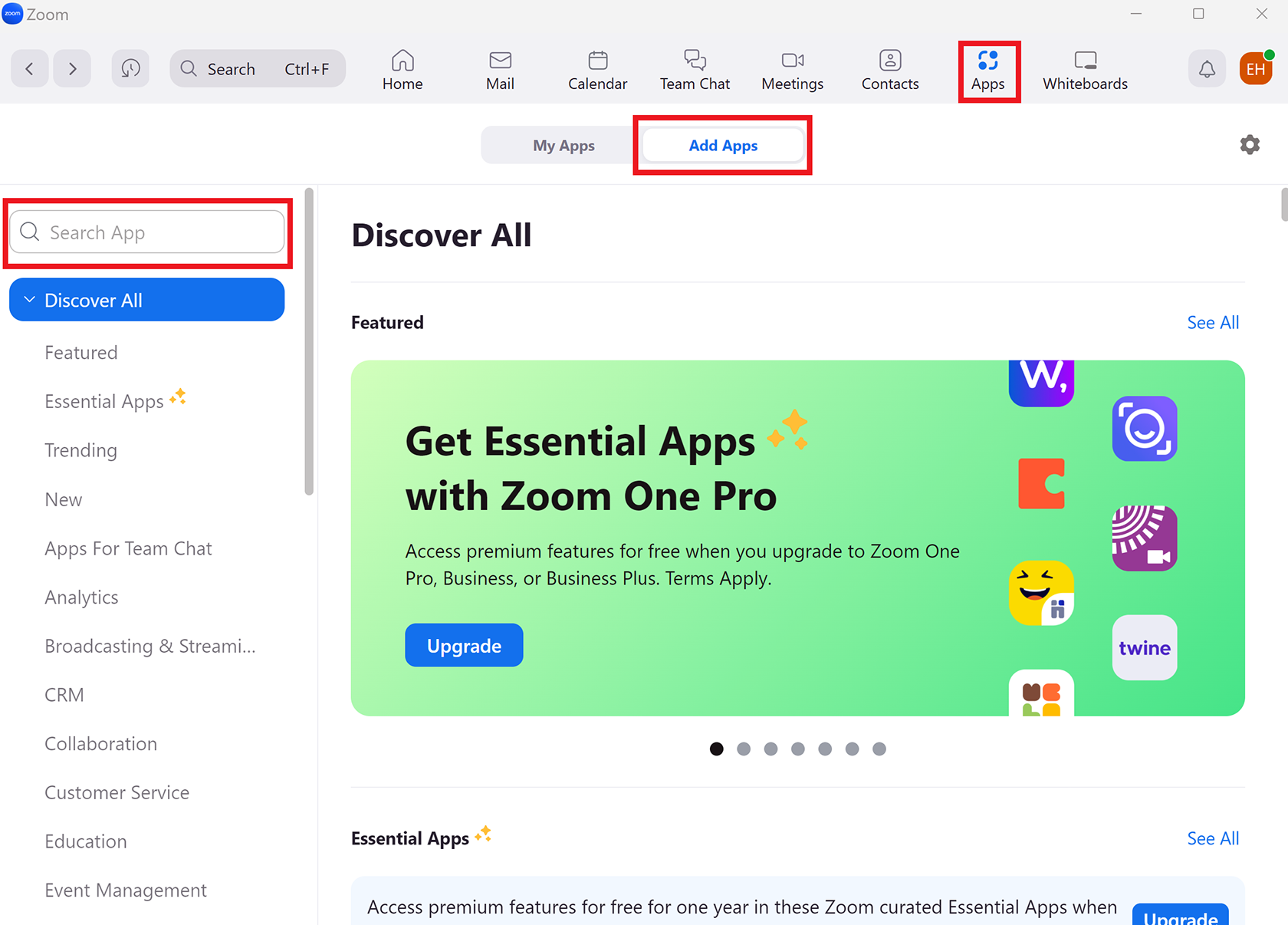The width and height of the screenshot is (1288, 925).
Task: Select Education category
Action: point(85,841)
